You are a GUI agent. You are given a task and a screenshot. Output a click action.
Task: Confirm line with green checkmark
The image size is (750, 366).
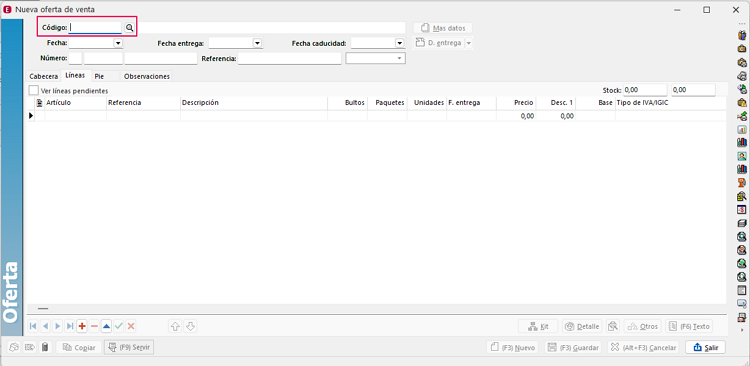(x=119, y=326)
